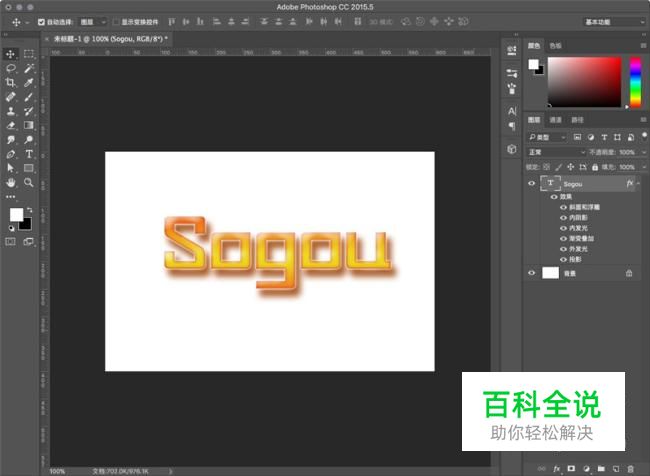
Task: Open auto-select 图层 target dropdown
Action: 92,22
